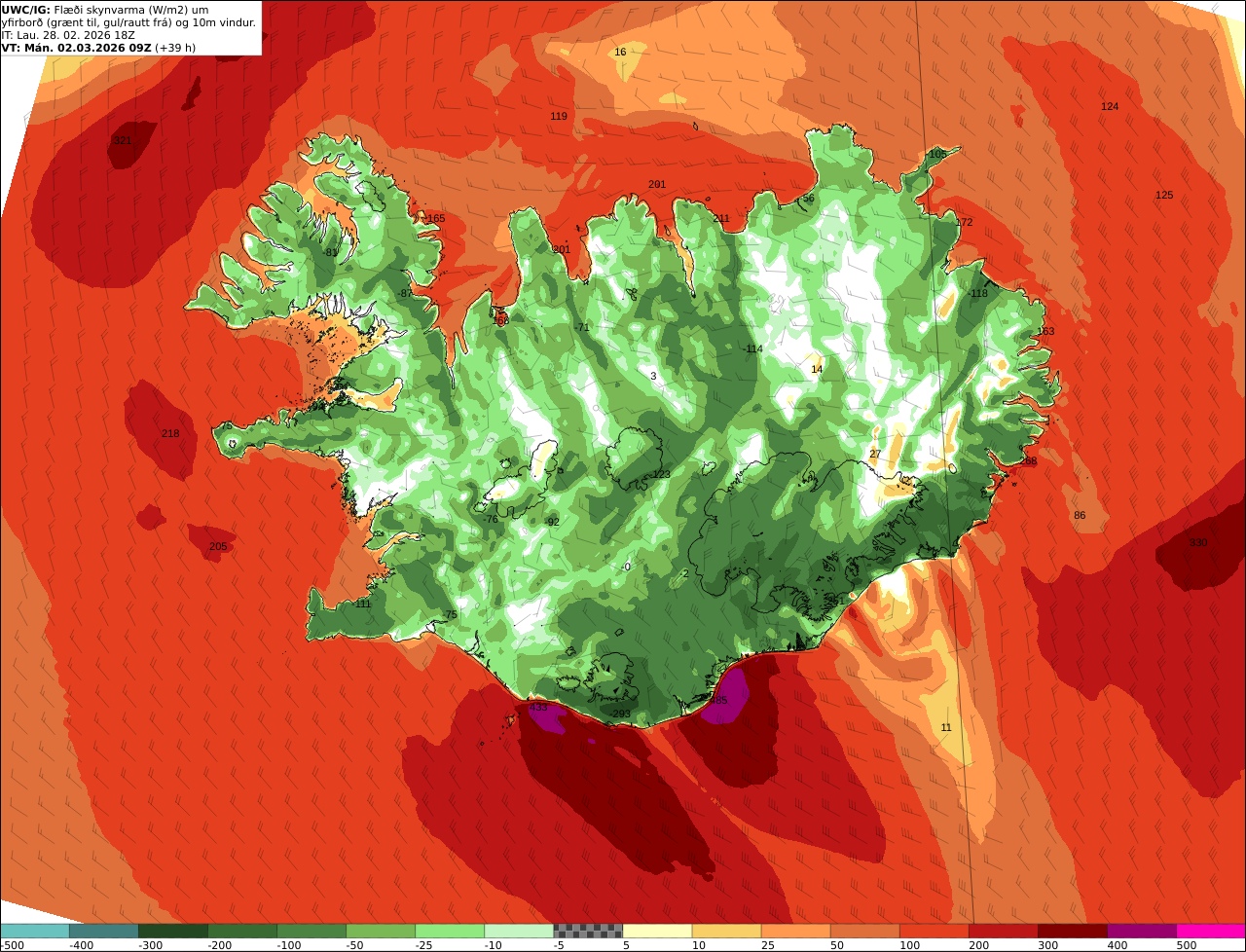Click the map value '124' in the northeast sea
The width and height of the screenshot is (1246, 952).
pyautogui.click(x=1110, y=106)
